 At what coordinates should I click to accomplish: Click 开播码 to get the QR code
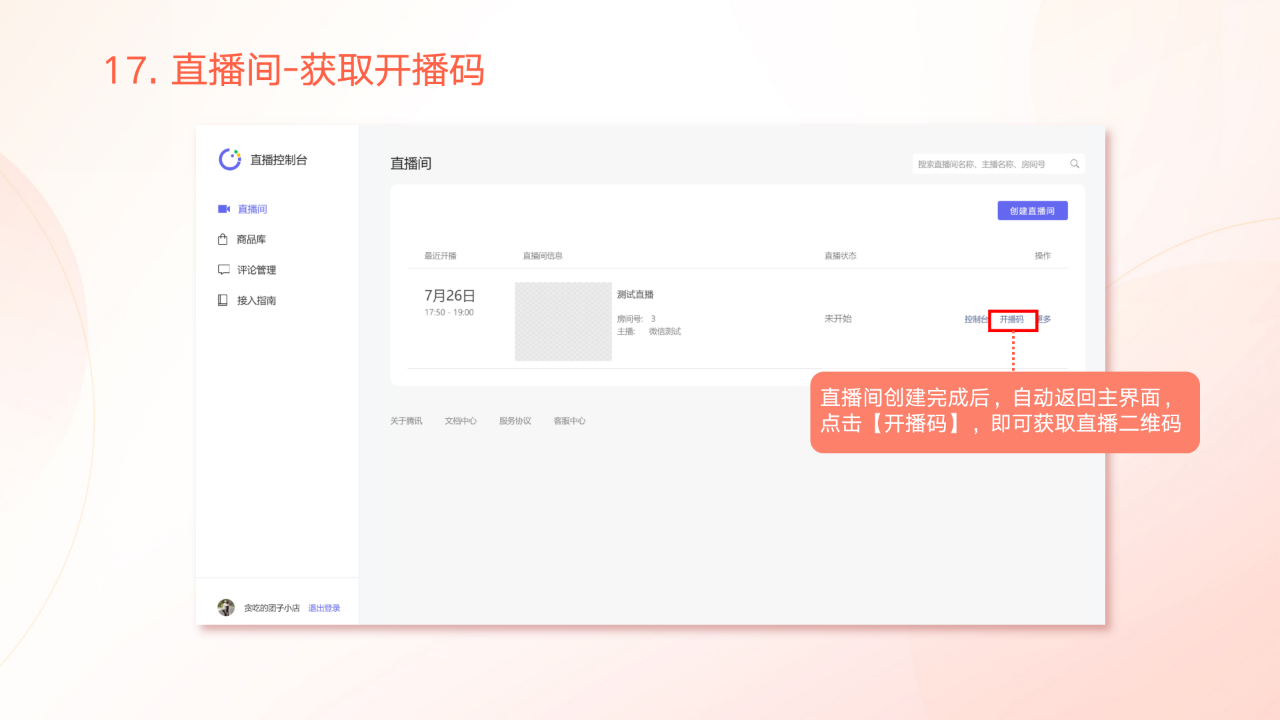[x=1012, y=319]
